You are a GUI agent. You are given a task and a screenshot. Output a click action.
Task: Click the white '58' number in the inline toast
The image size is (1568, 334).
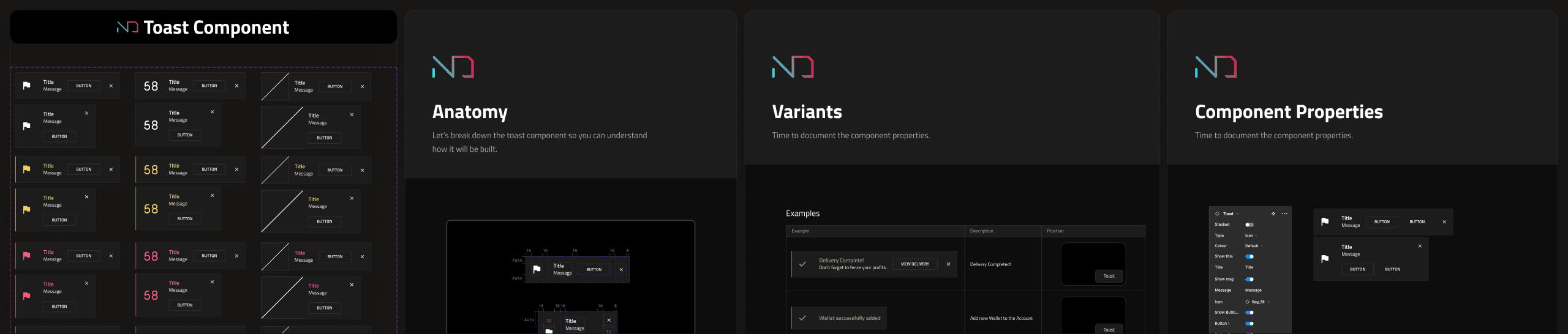coord(151,86)
